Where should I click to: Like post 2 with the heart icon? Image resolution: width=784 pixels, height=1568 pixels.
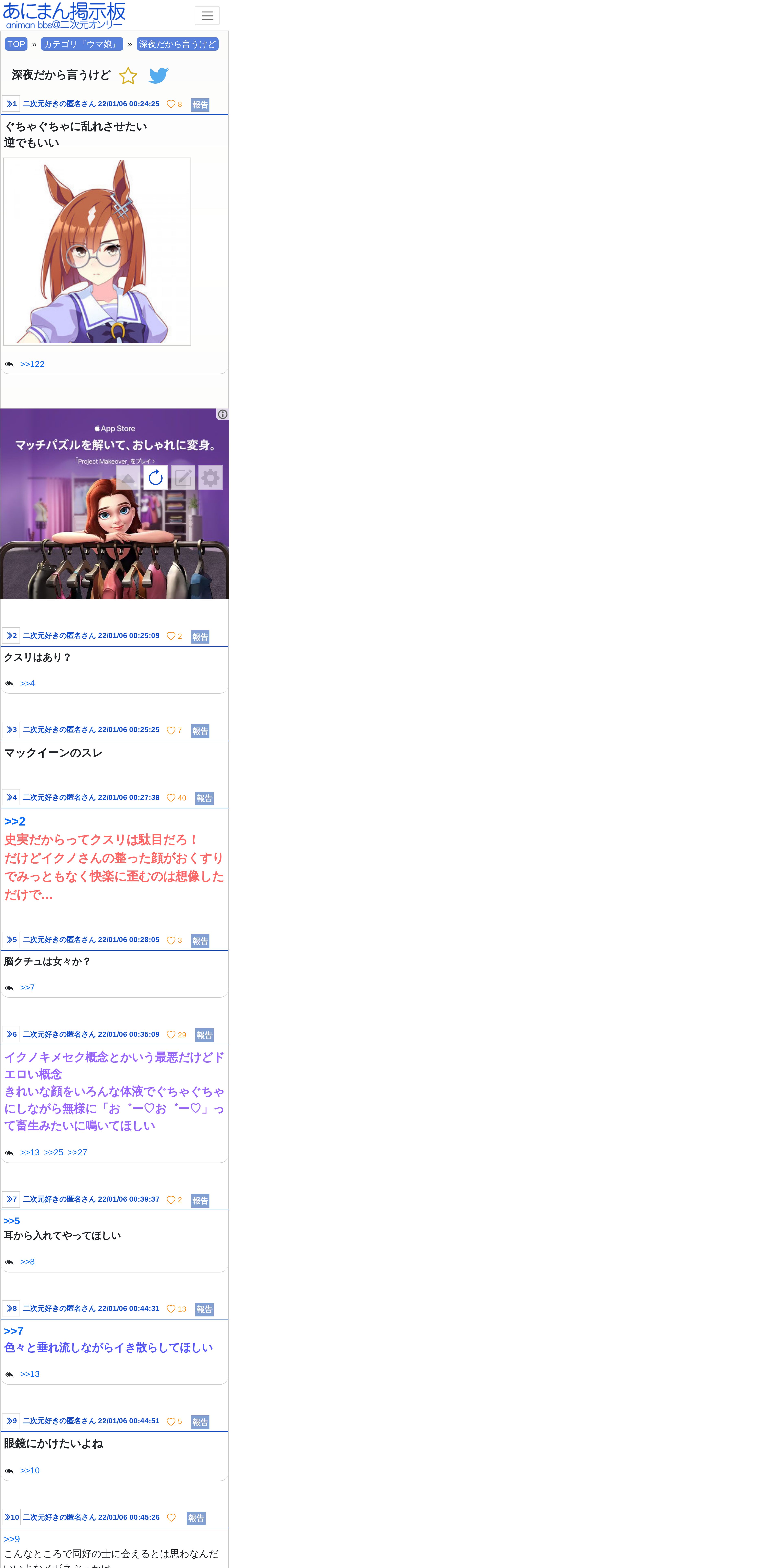coord(171,636)
